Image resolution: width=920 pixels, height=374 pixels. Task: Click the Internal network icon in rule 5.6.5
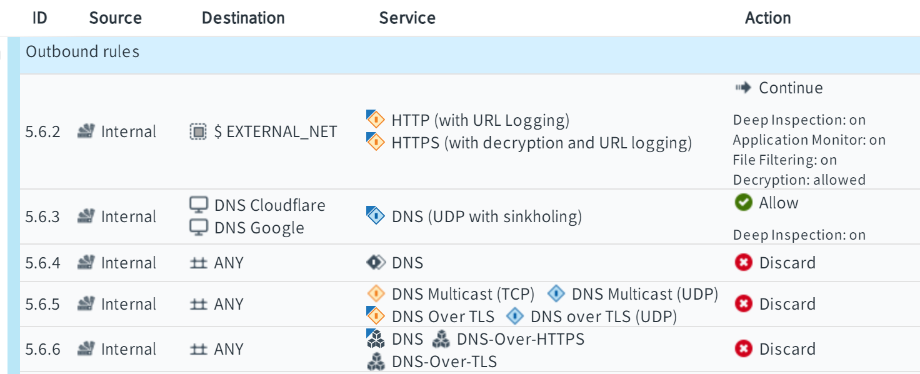(86, 304)
